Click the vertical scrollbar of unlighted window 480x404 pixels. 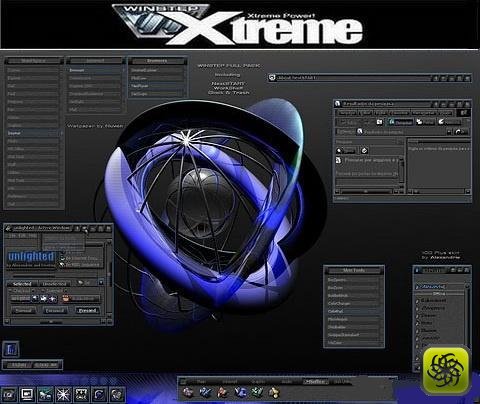[109, 279]
